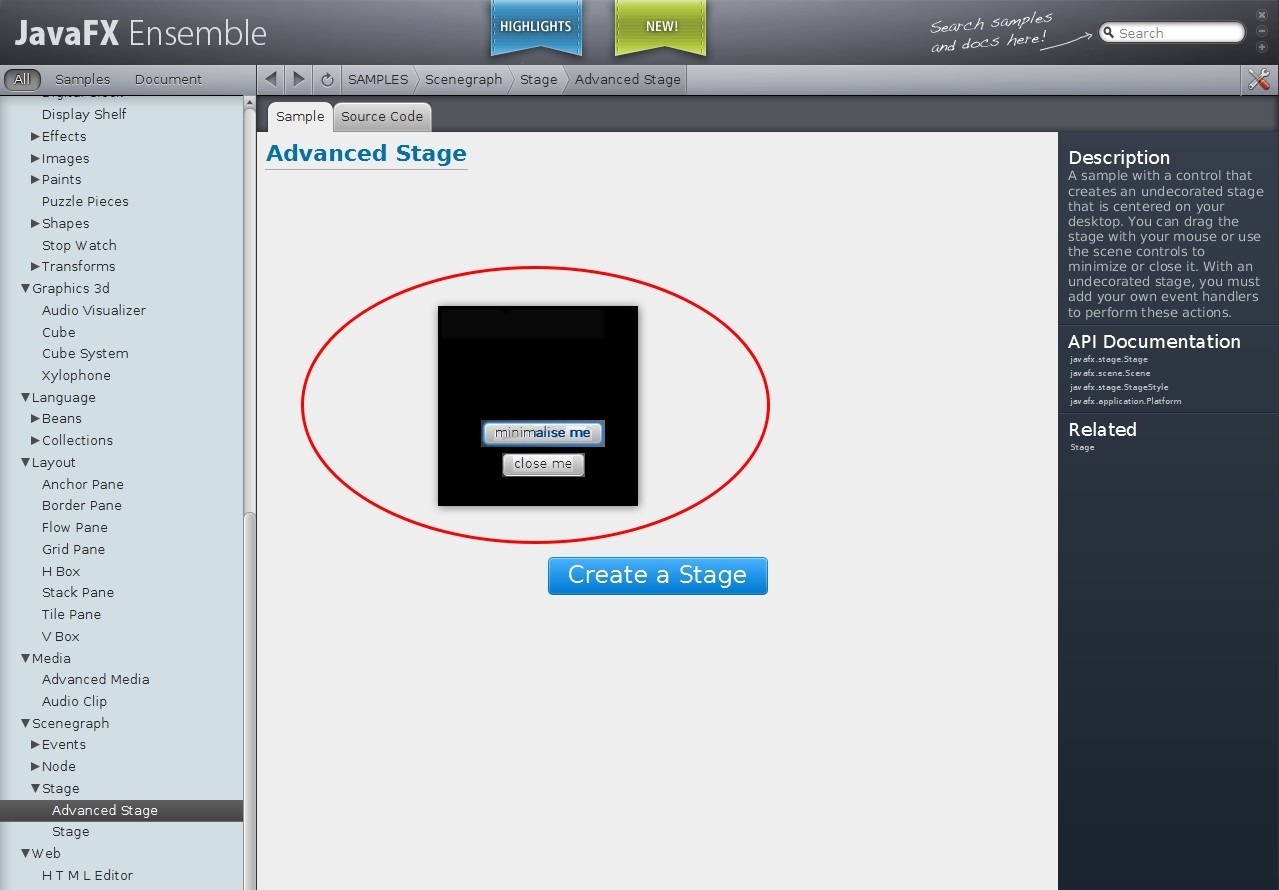Toggle the Samples filter in sidebar
Viewport: 1279px width, 890px height.
click(x=83, y=79)
